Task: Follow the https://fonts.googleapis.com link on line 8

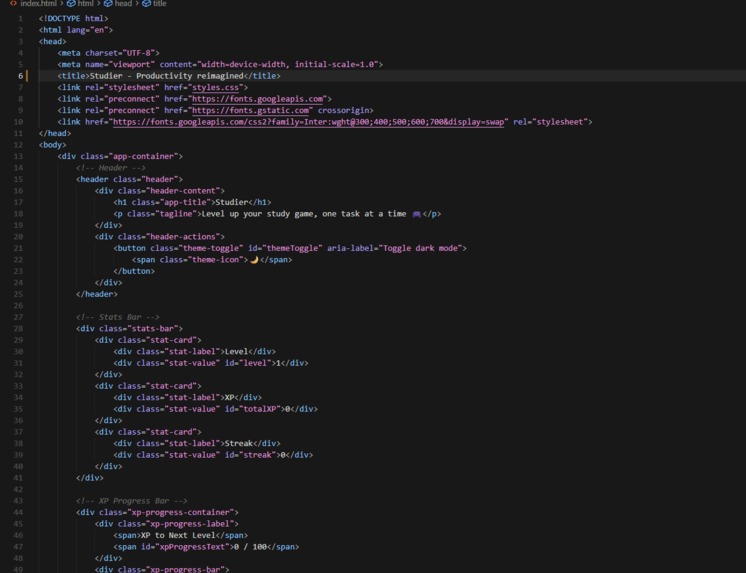Action: pos(257,99)
